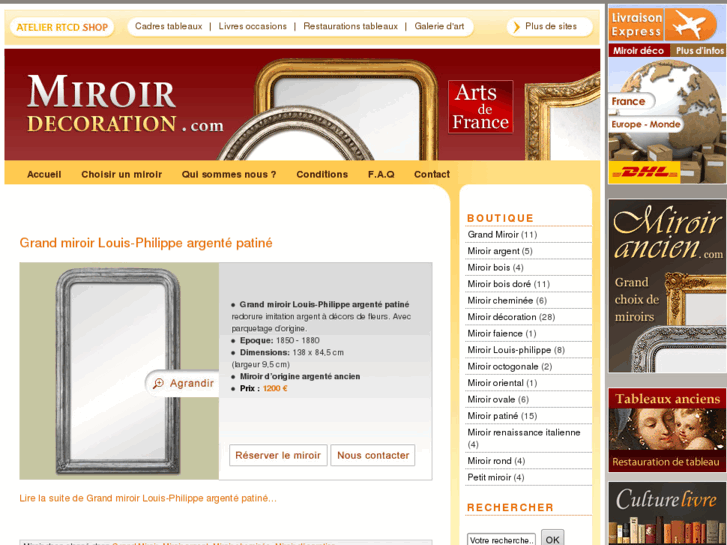The height and width of the screenshot is (545, 727).
Task: Click the Livraison Express airplane icon
Action: pos(690,24)
